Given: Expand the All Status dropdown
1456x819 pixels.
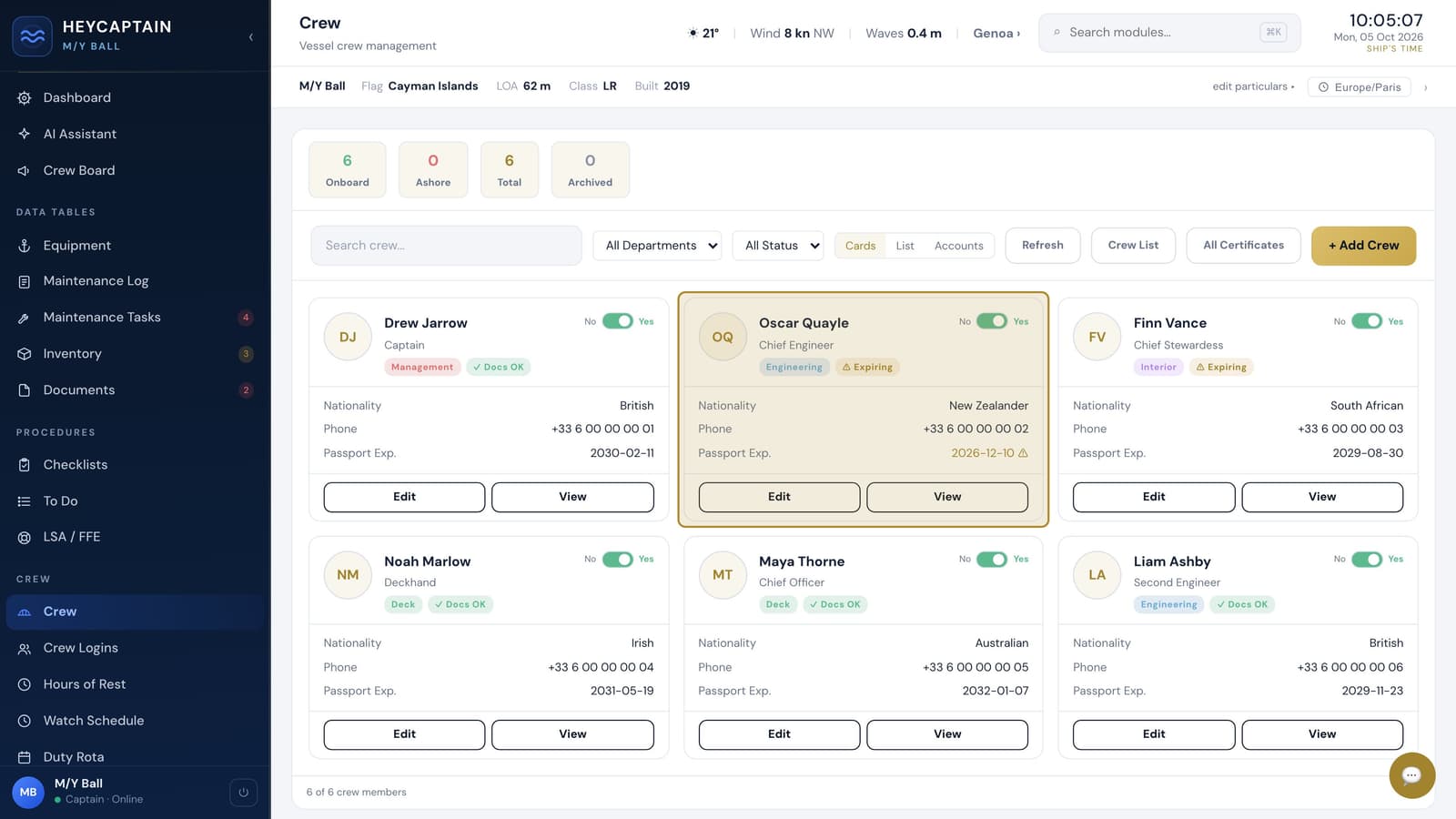Looking at the screenshot, I should click(x=778, y=246).
